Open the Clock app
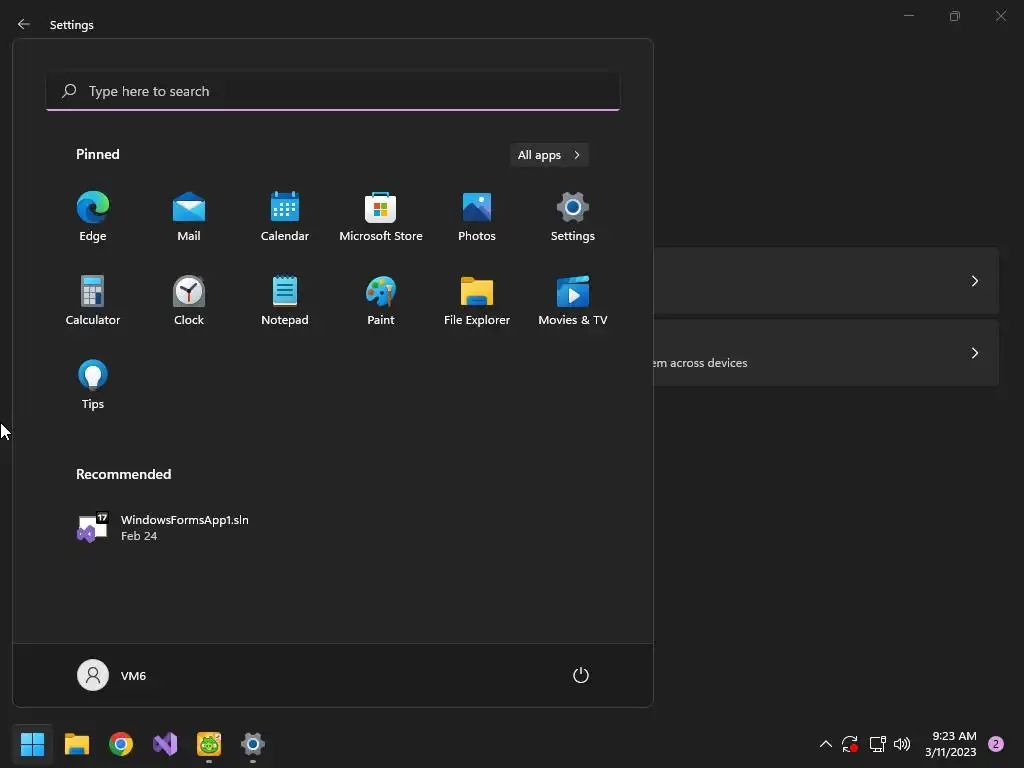 tap(189, 300)
